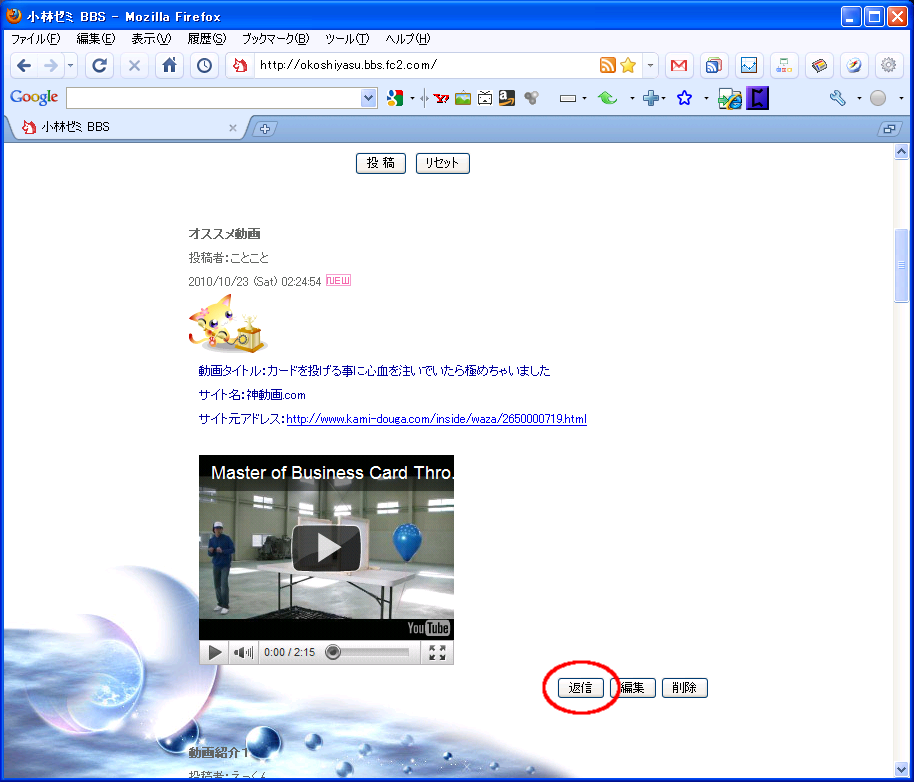Bookmark this page with the star icon

pos(628,66)
